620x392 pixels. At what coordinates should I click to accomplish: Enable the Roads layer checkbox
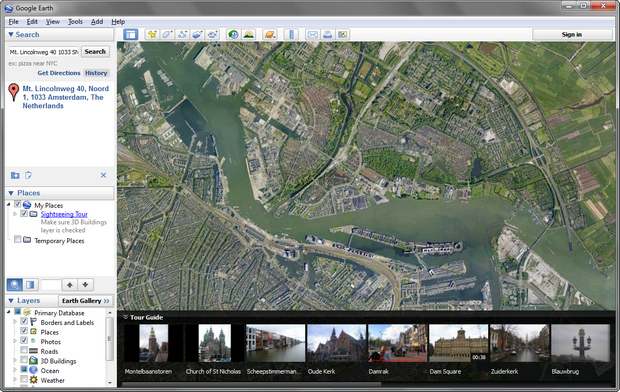tap(24, 350)
